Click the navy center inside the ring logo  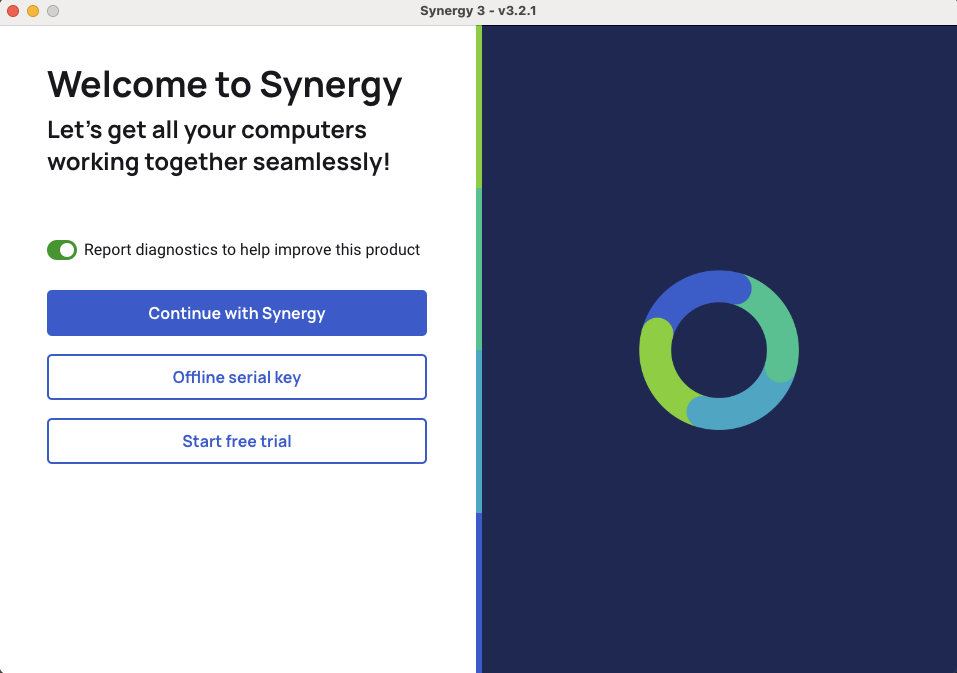719,350
